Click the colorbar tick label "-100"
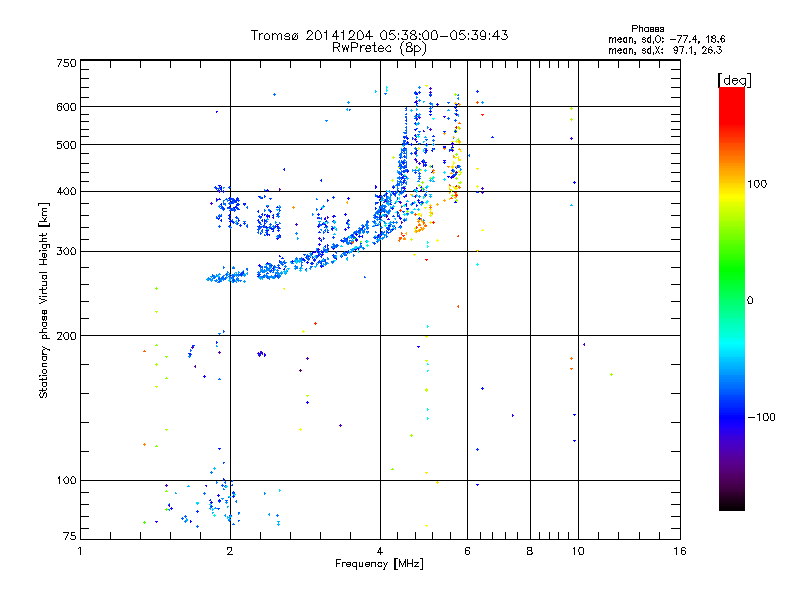 tap(761, 417)
